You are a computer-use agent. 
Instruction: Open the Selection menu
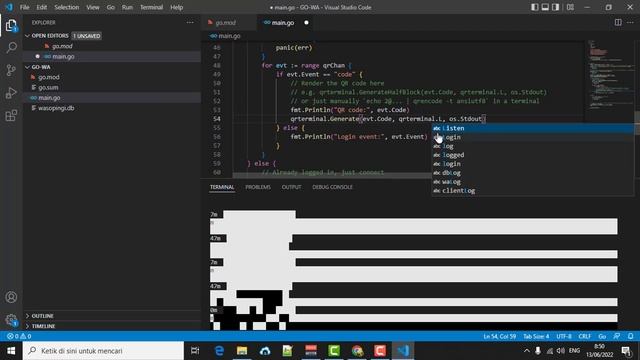pos(67,7)
